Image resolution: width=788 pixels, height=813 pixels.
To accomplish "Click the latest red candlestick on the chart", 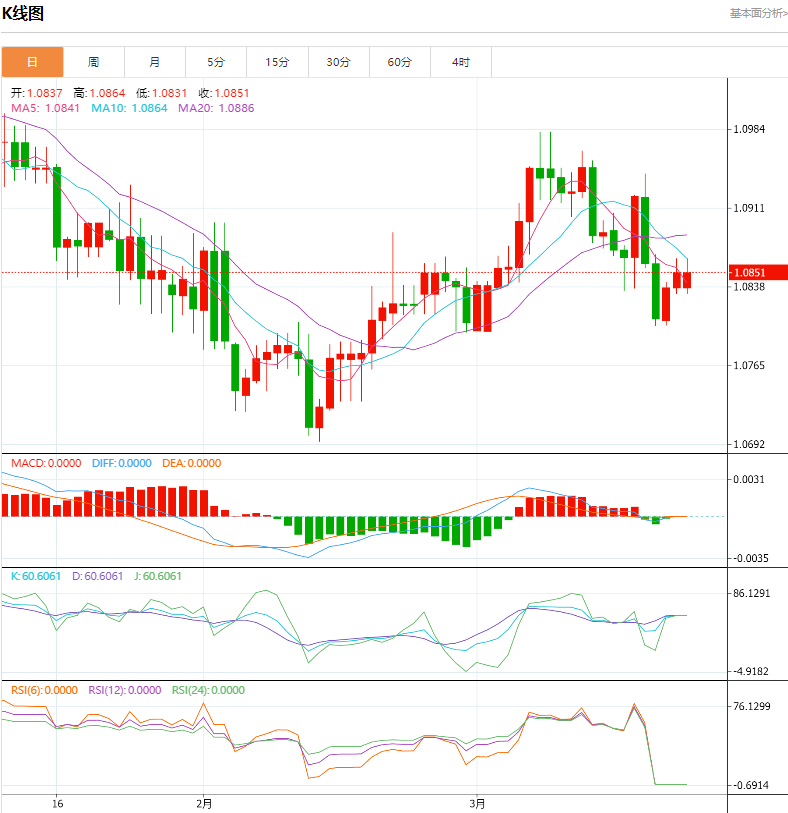I will point(687,280).
